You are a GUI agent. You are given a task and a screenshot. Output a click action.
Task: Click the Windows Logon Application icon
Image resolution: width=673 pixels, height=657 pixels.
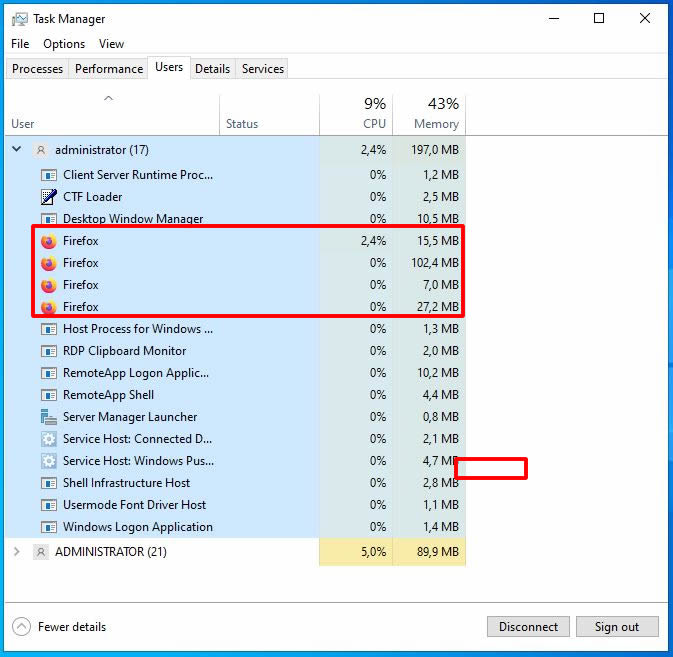click(49, 527)
